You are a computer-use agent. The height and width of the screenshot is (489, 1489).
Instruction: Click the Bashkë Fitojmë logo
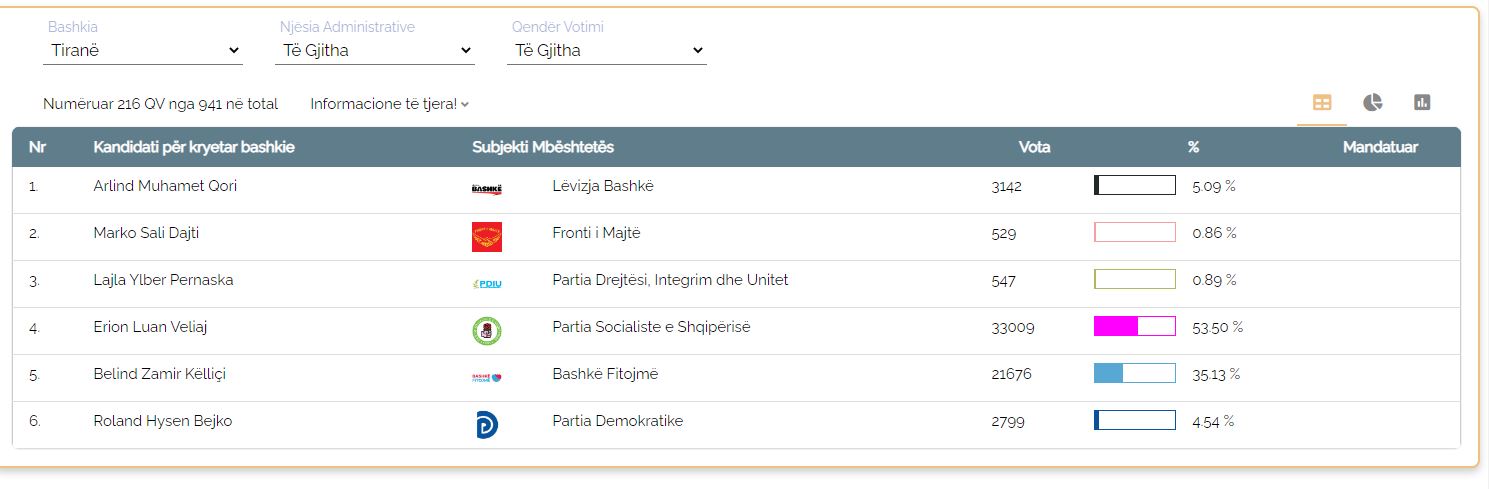[x=487, y=377]
